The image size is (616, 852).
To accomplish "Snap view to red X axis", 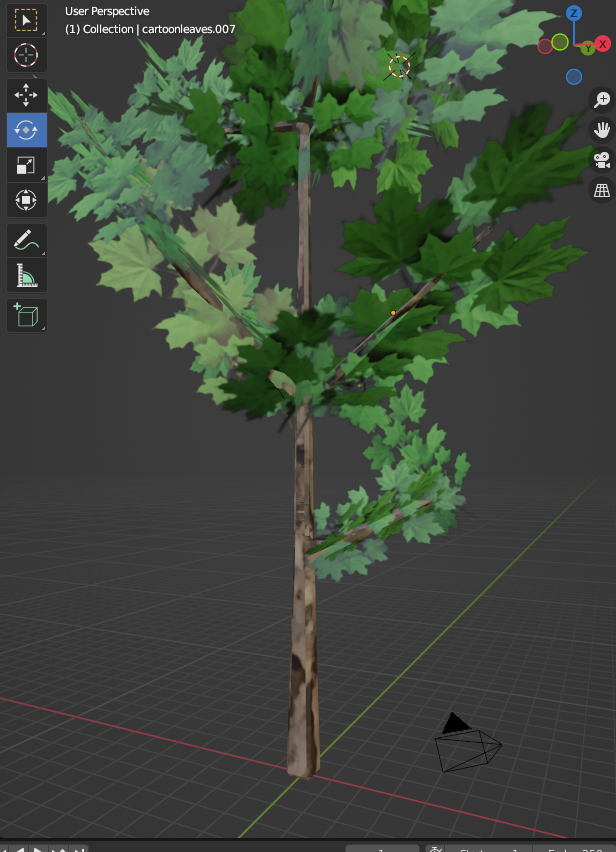I will point(602,44).
